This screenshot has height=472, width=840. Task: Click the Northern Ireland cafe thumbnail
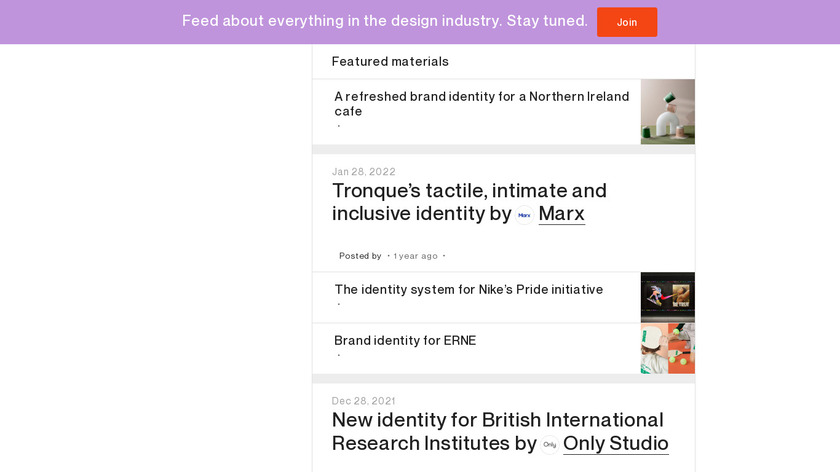[667, 112]
